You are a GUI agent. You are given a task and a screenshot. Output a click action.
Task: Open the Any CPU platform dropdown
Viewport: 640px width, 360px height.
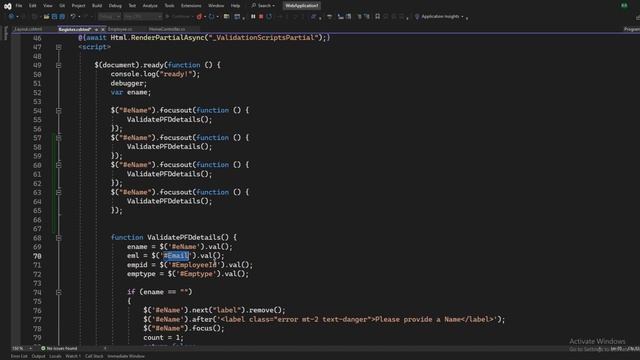(x=142, y=17)
